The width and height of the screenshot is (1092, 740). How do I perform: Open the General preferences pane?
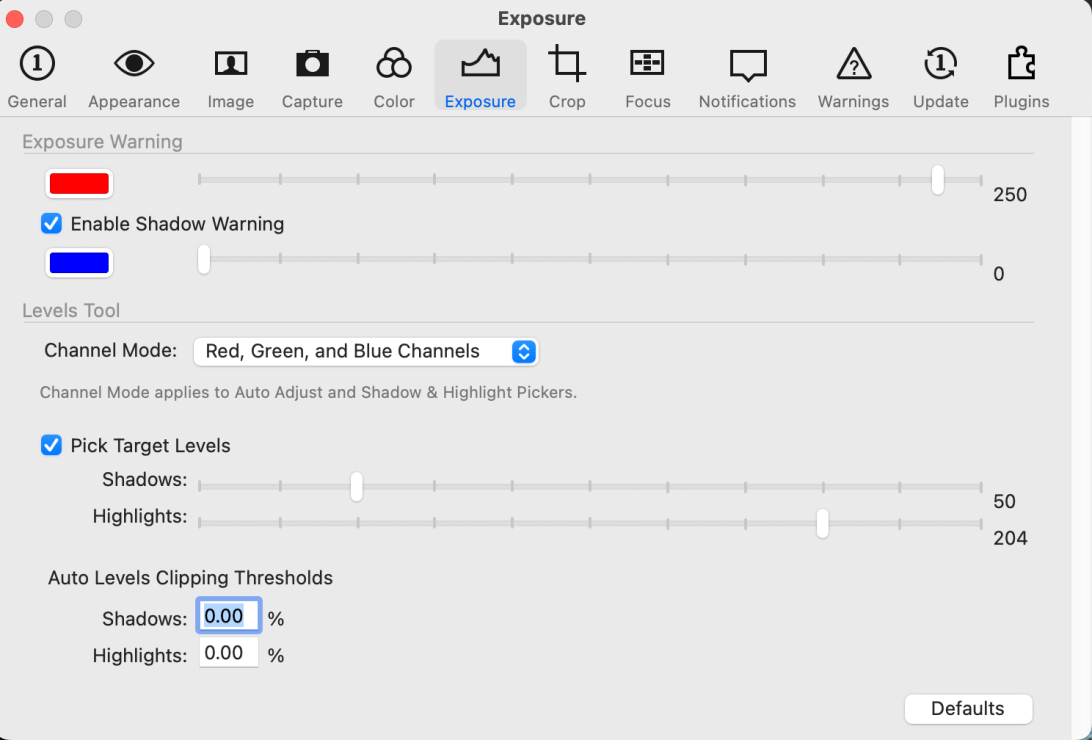click(37, 77)
